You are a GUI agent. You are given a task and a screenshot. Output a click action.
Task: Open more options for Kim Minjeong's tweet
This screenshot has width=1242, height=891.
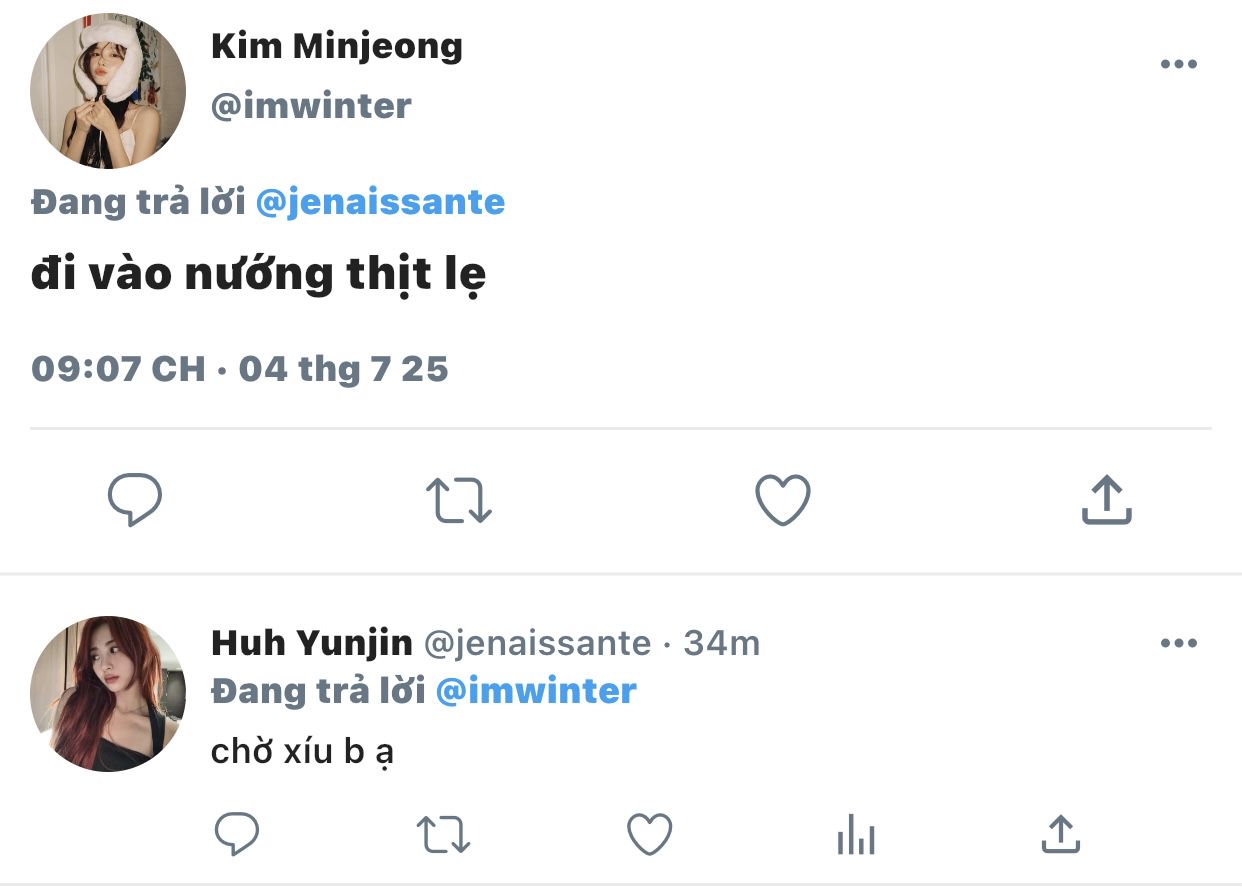[x=1178, y=64]
